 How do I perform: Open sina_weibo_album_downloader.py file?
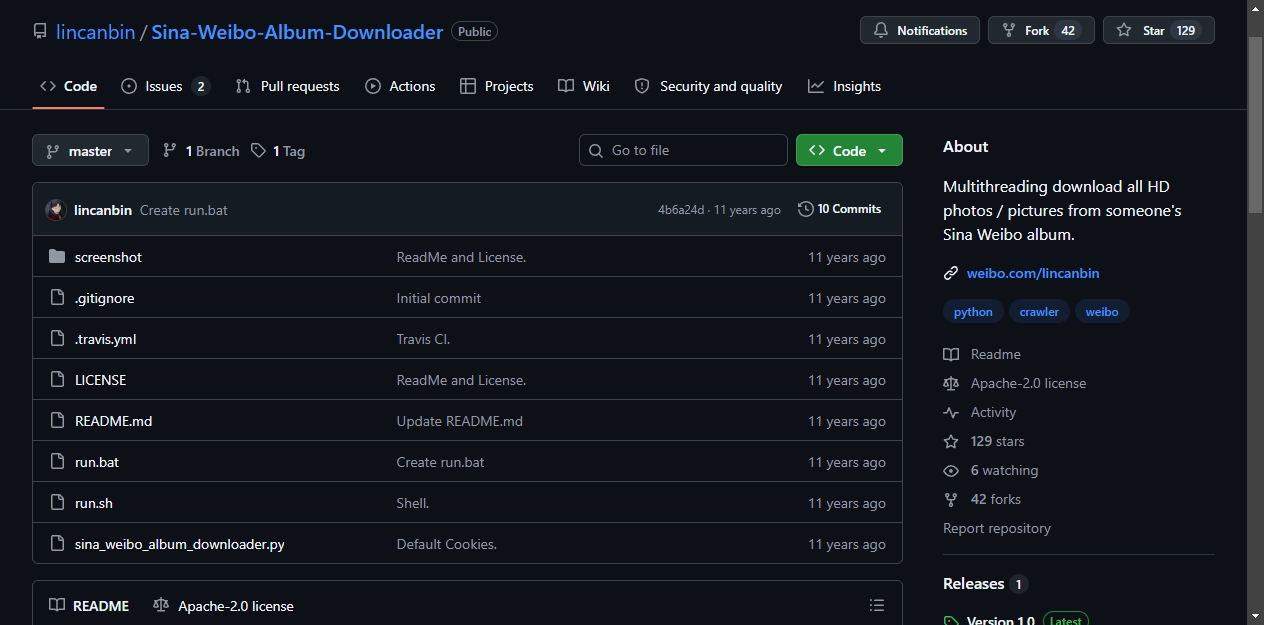[x=180, y=544]
